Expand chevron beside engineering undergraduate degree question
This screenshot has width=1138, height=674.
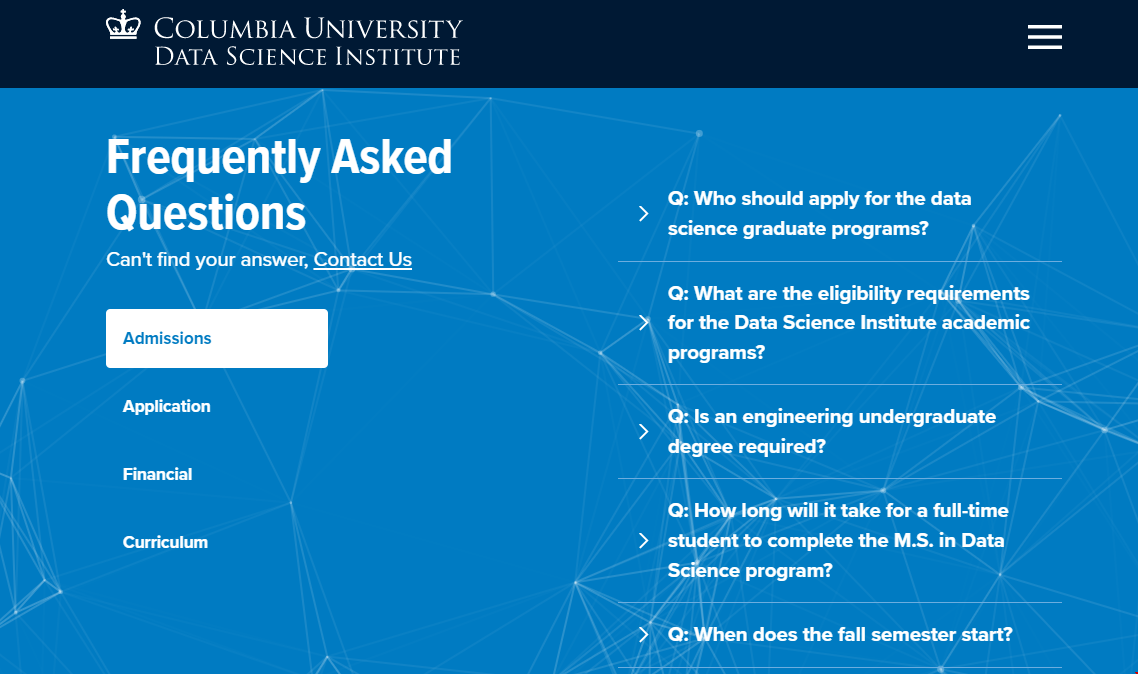click(643, 432)
